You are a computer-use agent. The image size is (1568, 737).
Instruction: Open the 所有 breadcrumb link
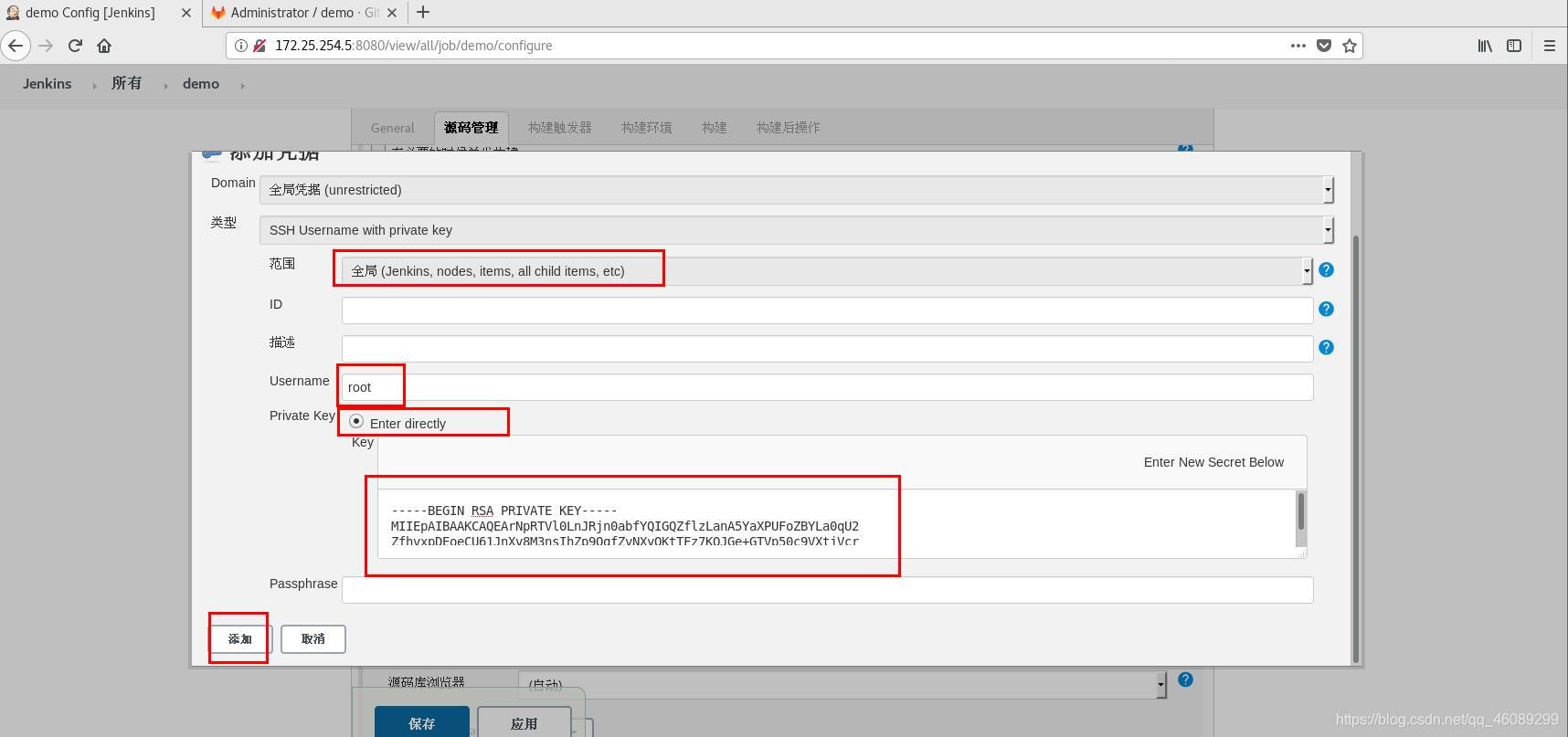[127, 84]
